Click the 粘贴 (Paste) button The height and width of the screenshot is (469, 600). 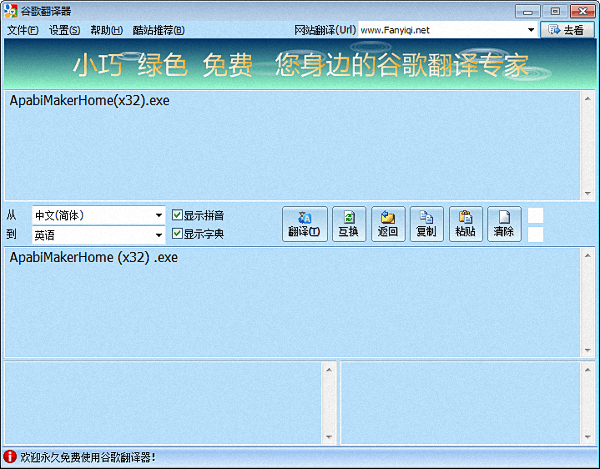pos(465,224)
